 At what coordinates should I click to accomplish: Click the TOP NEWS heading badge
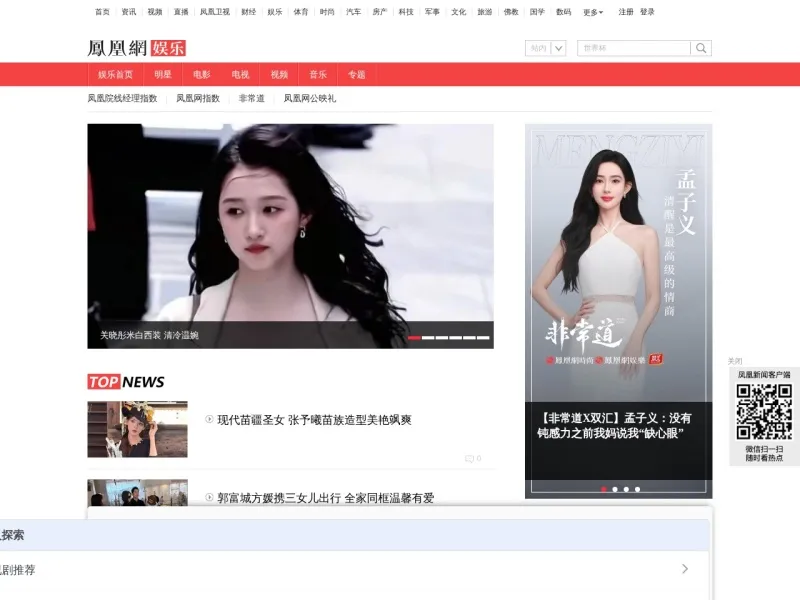click(126, 382)
